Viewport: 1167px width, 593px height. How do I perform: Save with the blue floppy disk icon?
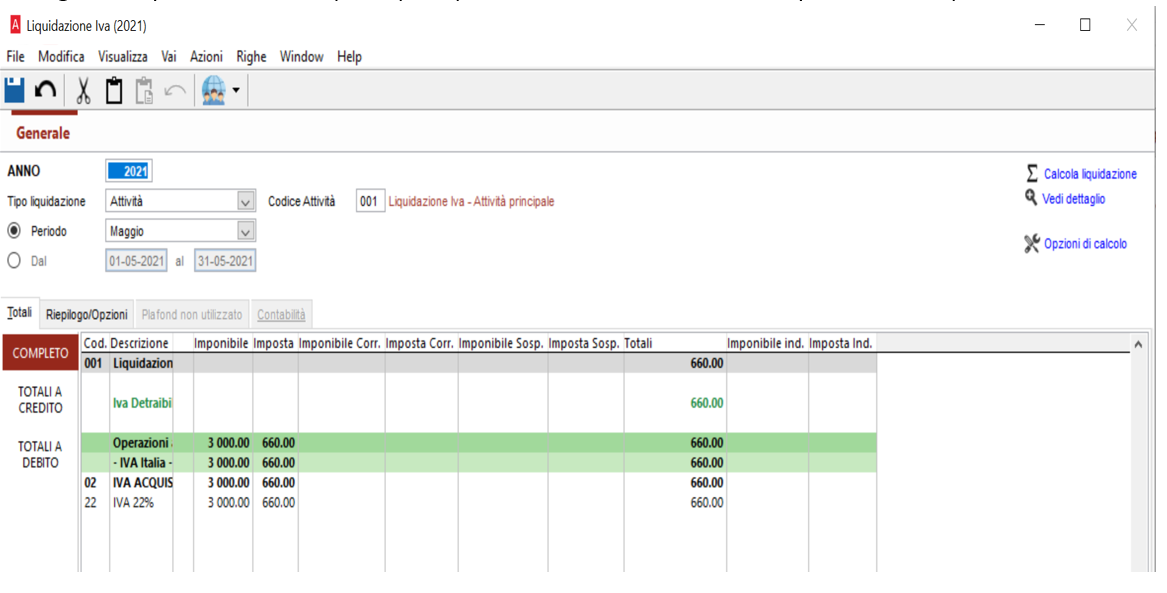tap(14, 90)
